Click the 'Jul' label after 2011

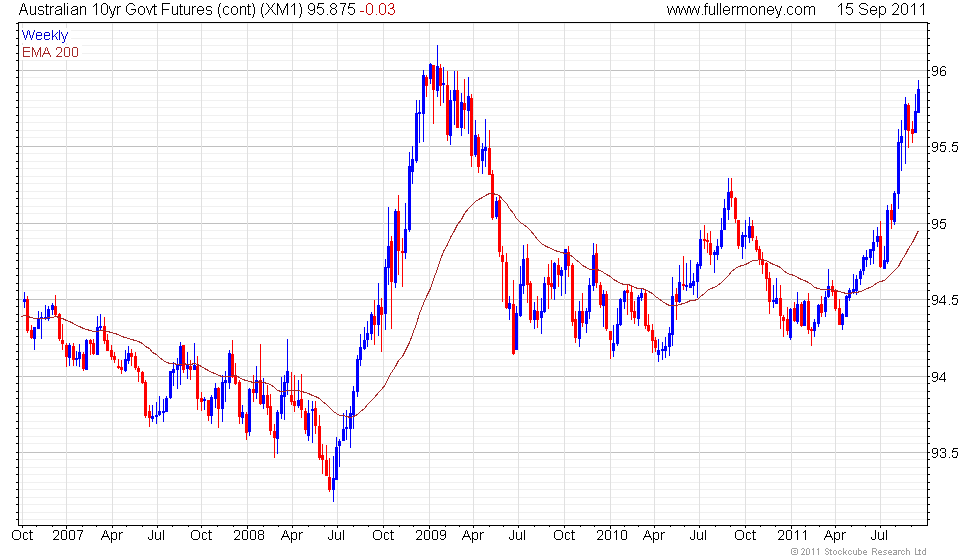879,536
